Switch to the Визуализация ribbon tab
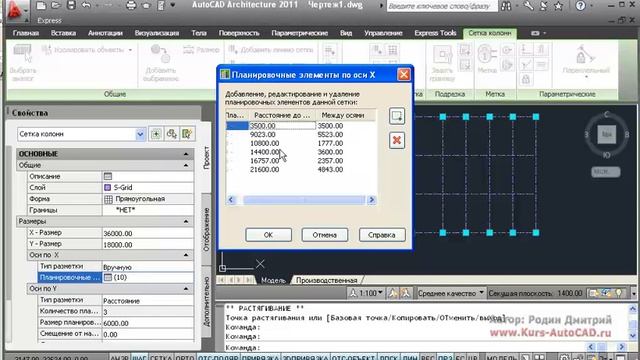Viewport: 640px width, 360px height. coord(157,33)
